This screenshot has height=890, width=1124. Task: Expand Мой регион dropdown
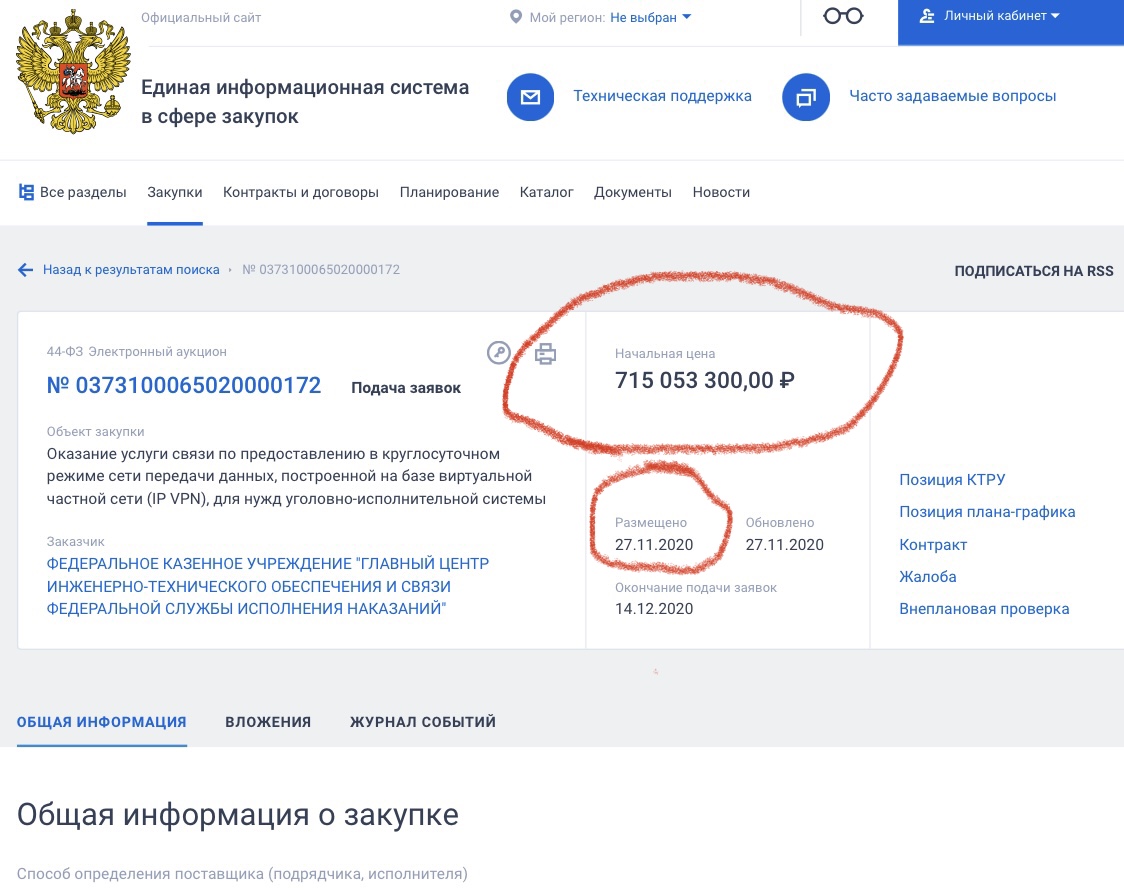[650, 17]
